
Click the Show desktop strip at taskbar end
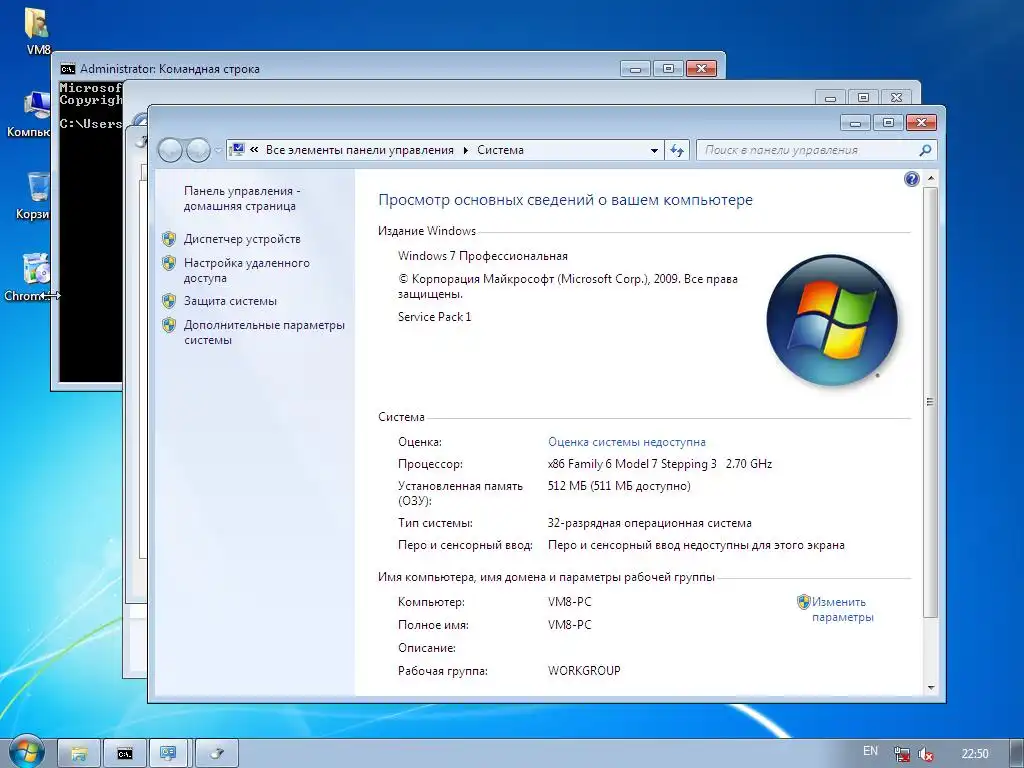[x=1018, y=754]
